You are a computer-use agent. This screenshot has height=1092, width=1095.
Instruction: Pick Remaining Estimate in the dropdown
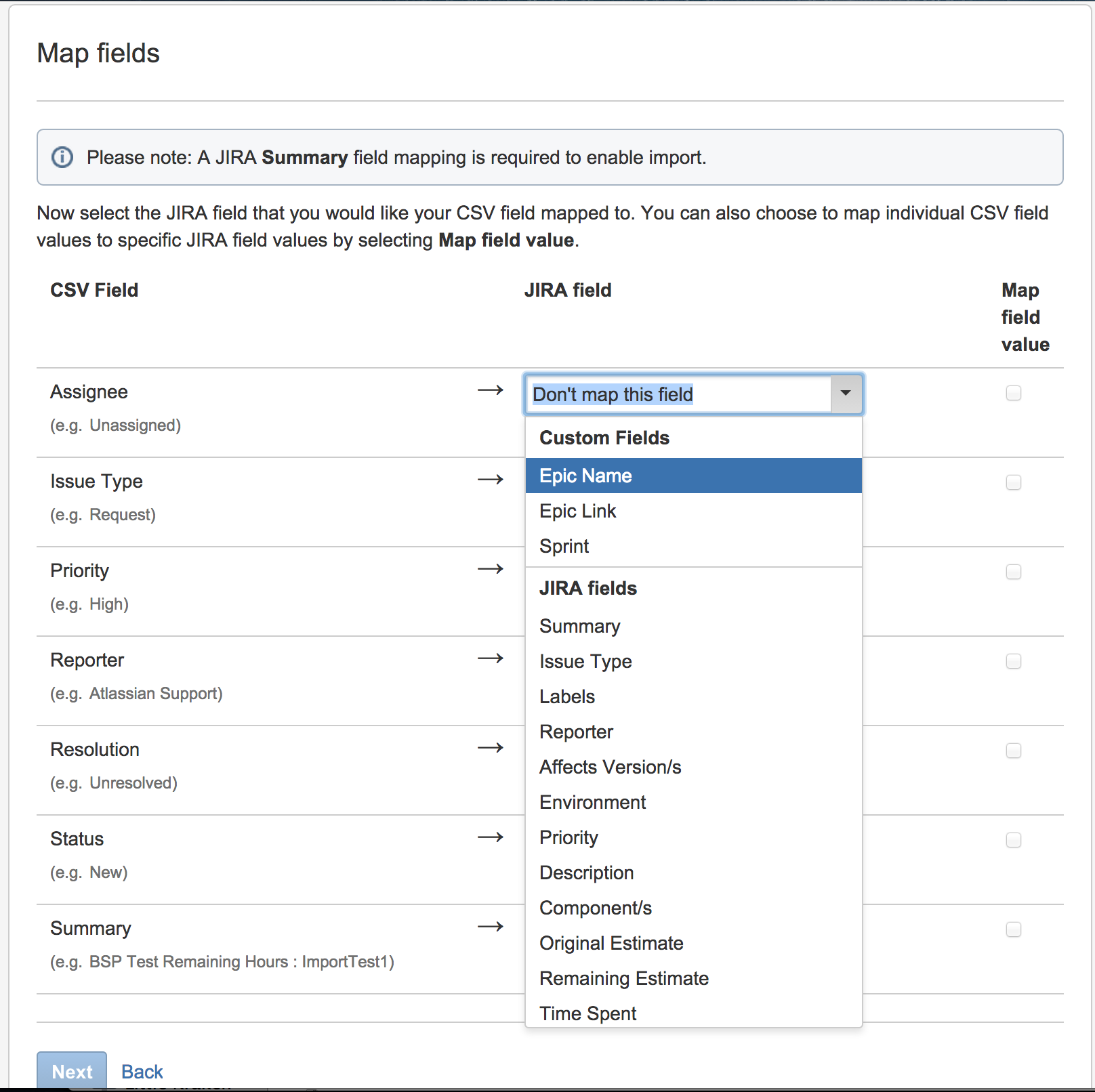(x=693, y=978)
